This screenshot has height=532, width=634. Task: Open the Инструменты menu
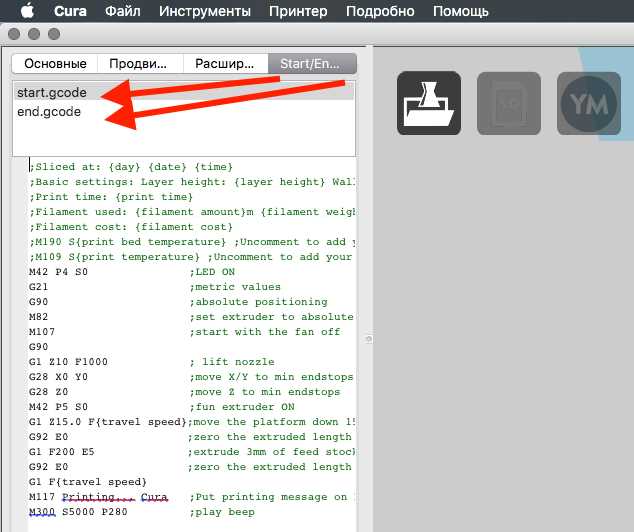tap(205, 11)
